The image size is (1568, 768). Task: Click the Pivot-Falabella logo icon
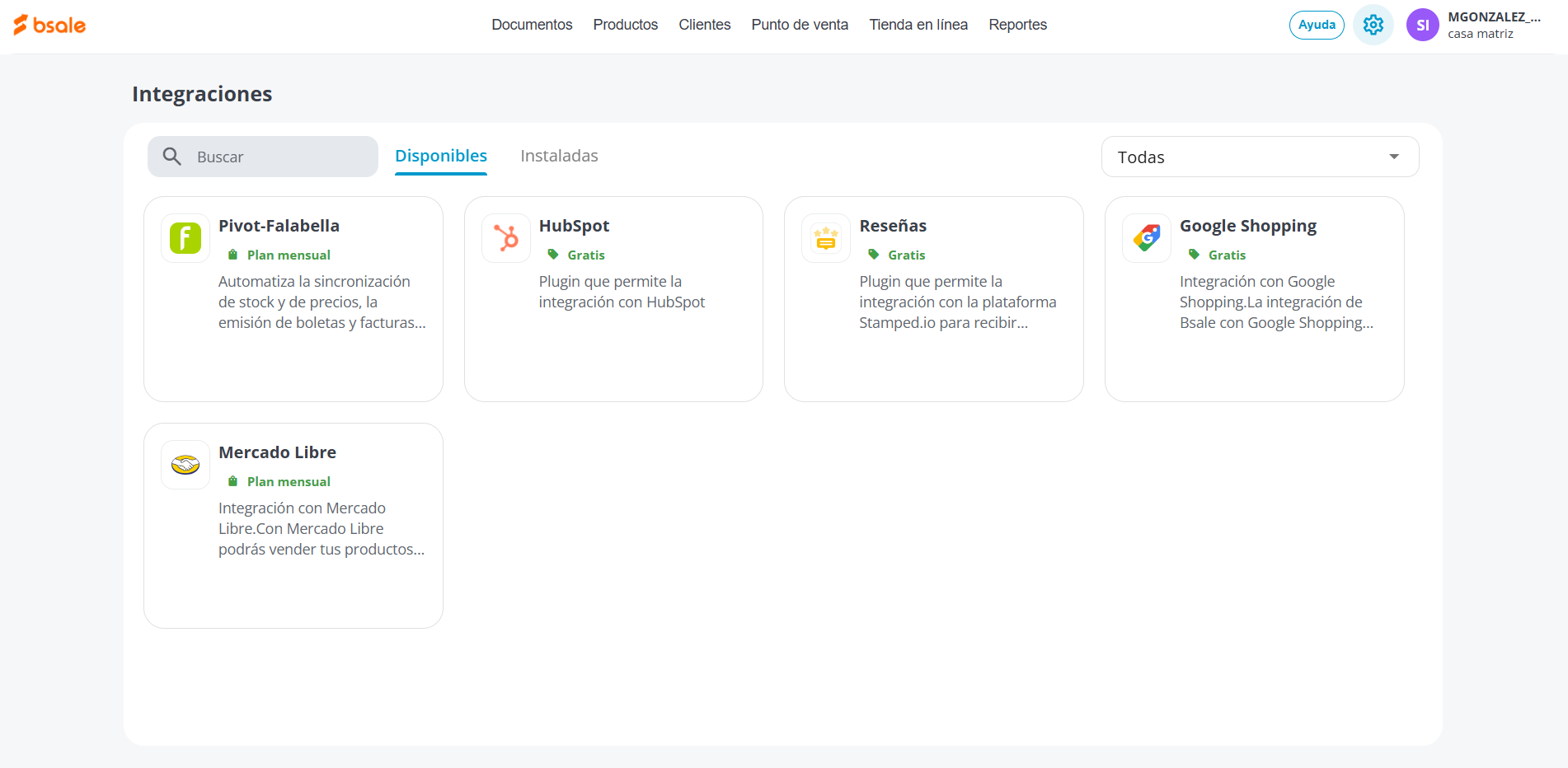click(185, 238)
